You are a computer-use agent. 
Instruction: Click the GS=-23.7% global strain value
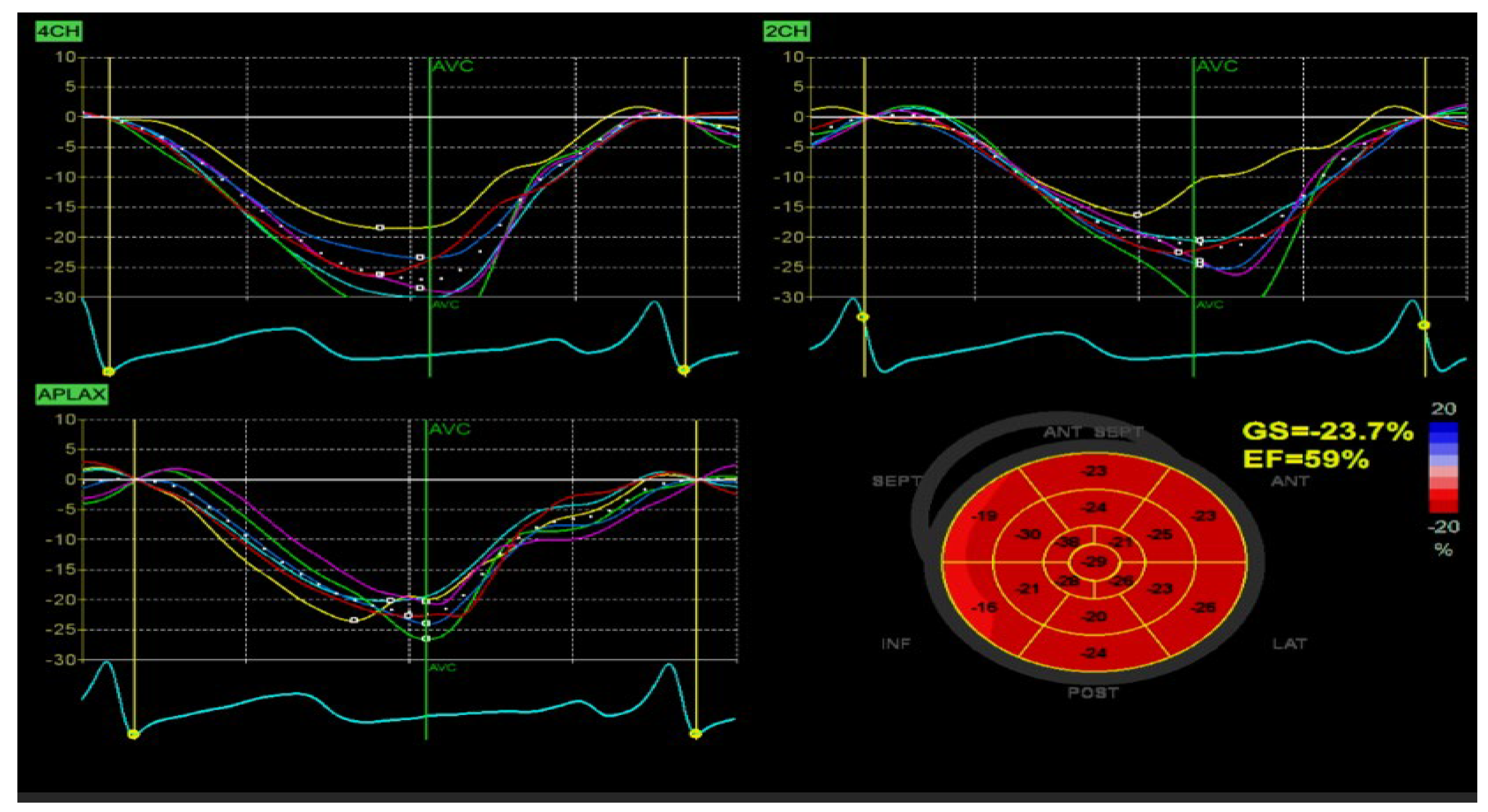tap(1328, 431)
